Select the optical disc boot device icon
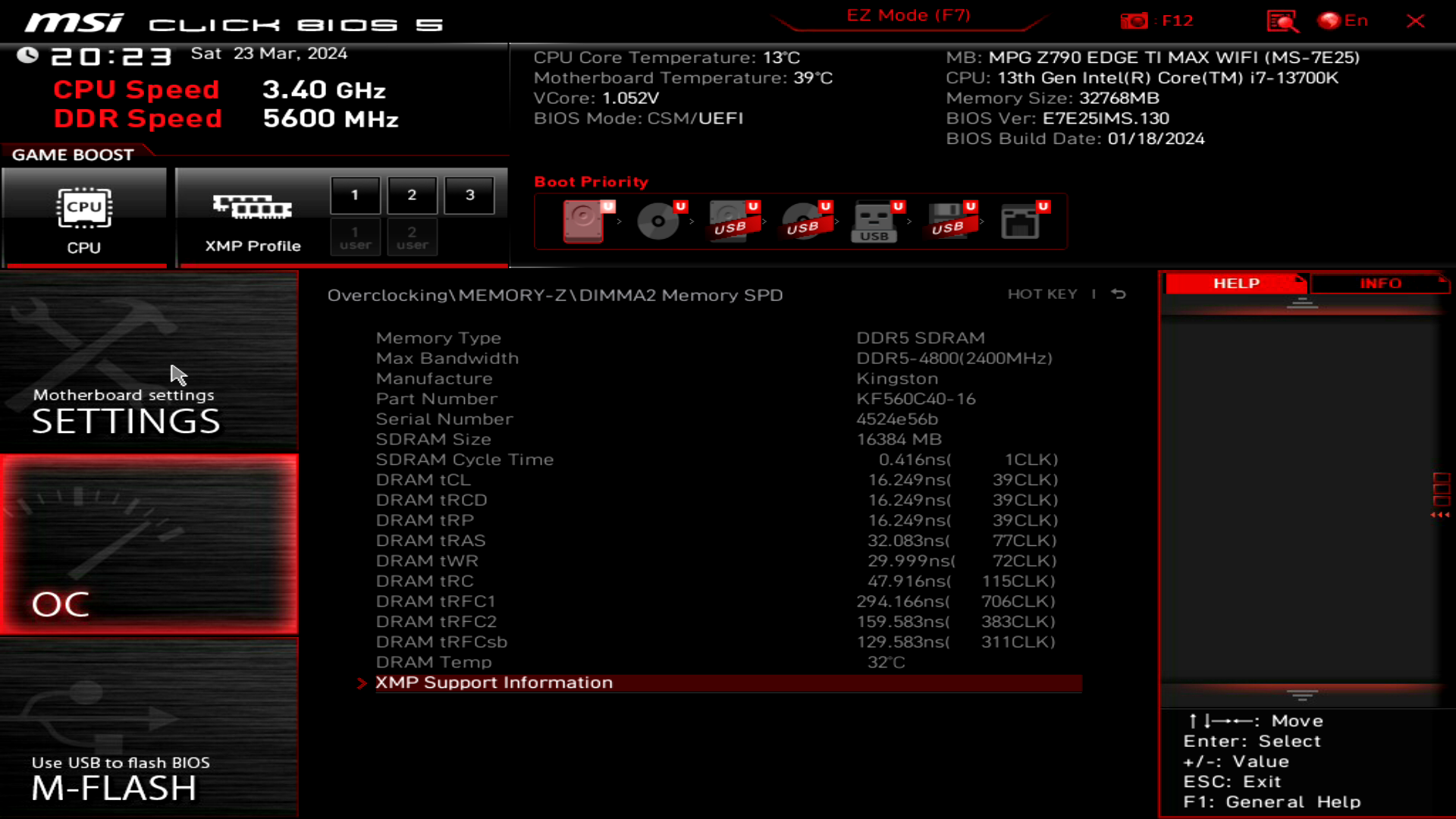The image size is (1456, 819). point(660,221)
